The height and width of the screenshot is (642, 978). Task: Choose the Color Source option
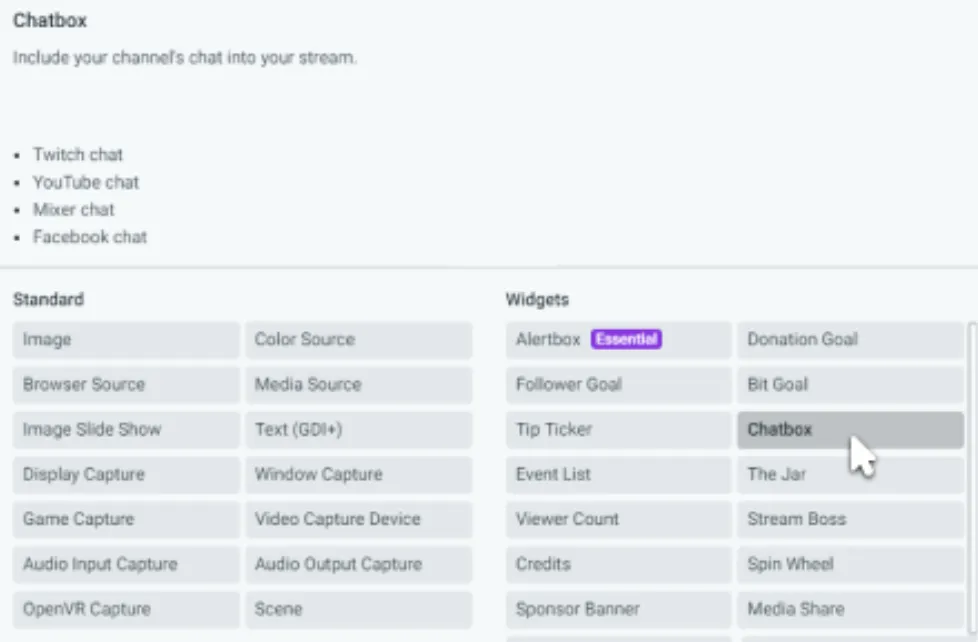point(358,340)
